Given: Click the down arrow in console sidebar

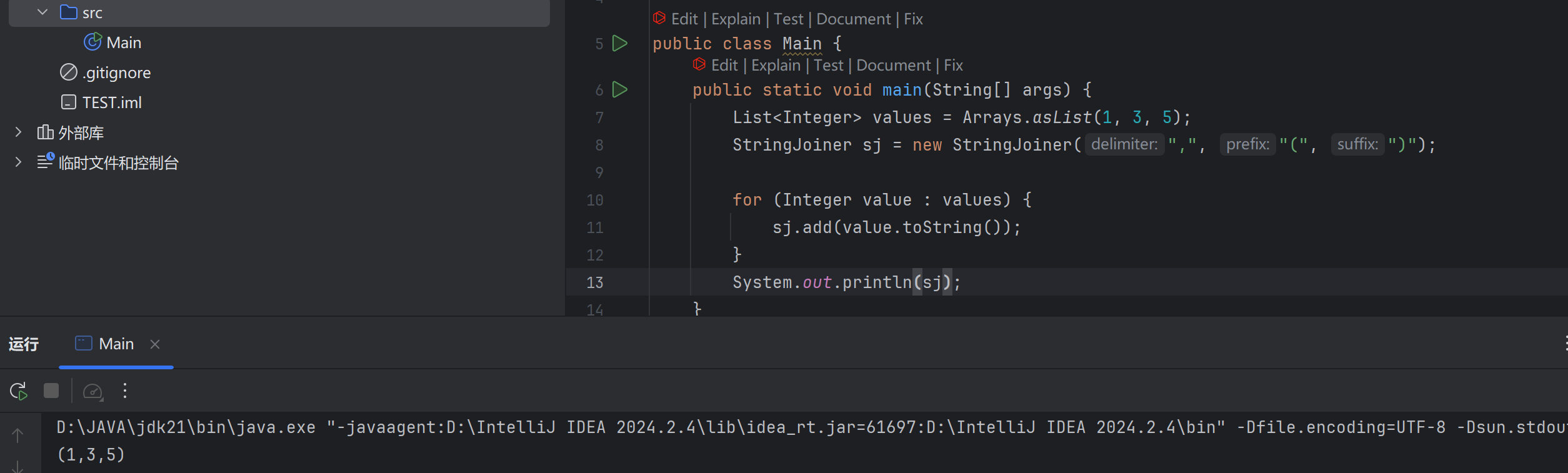Looking at the screenshot, I should click(x=17, y=466).
